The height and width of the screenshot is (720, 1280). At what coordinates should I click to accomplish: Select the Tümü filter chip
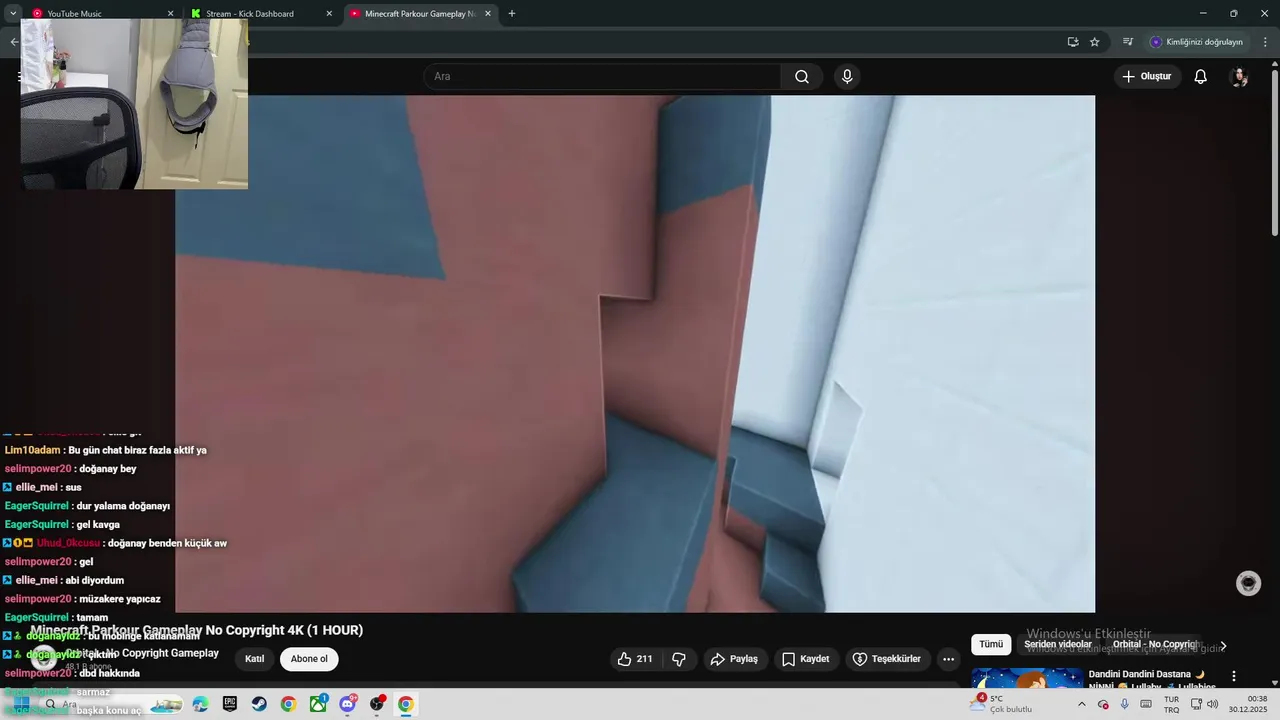tap(991, 645)
